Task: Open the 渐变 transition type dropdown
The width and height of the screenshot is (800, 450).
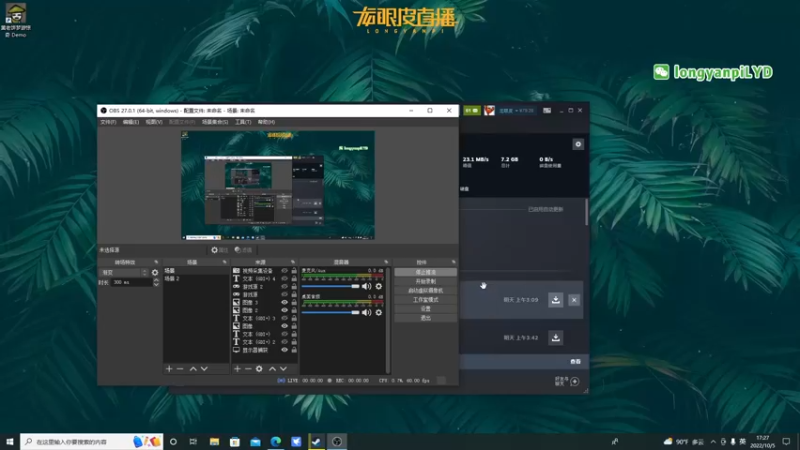Action: 124,272
